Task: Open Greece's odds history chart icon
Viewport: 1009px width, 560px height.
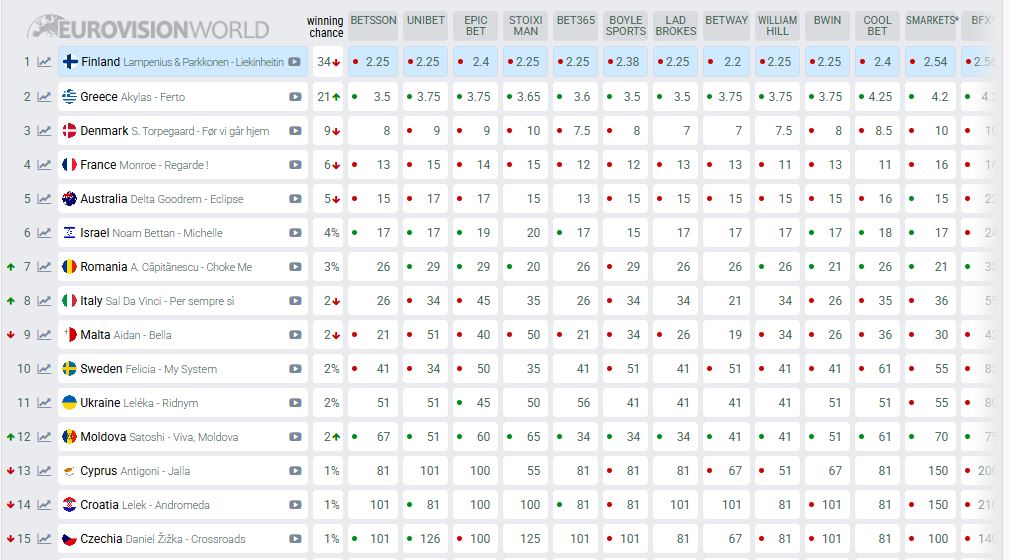Action: click(x=44, y=97)
